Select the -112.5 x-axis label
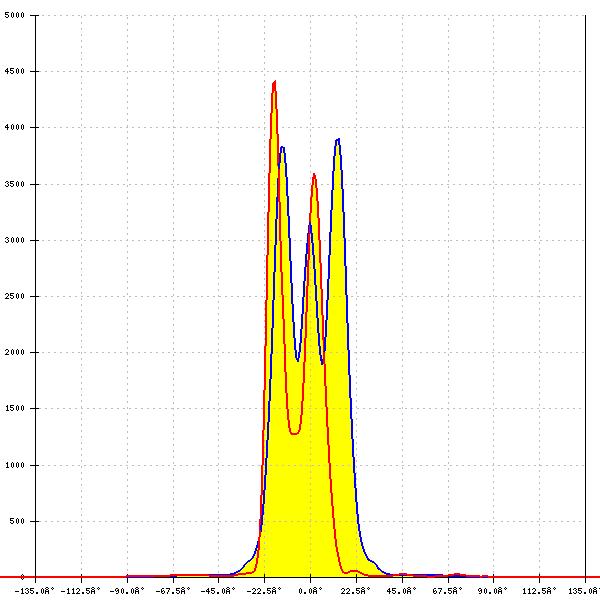 (x=80, y=591)
